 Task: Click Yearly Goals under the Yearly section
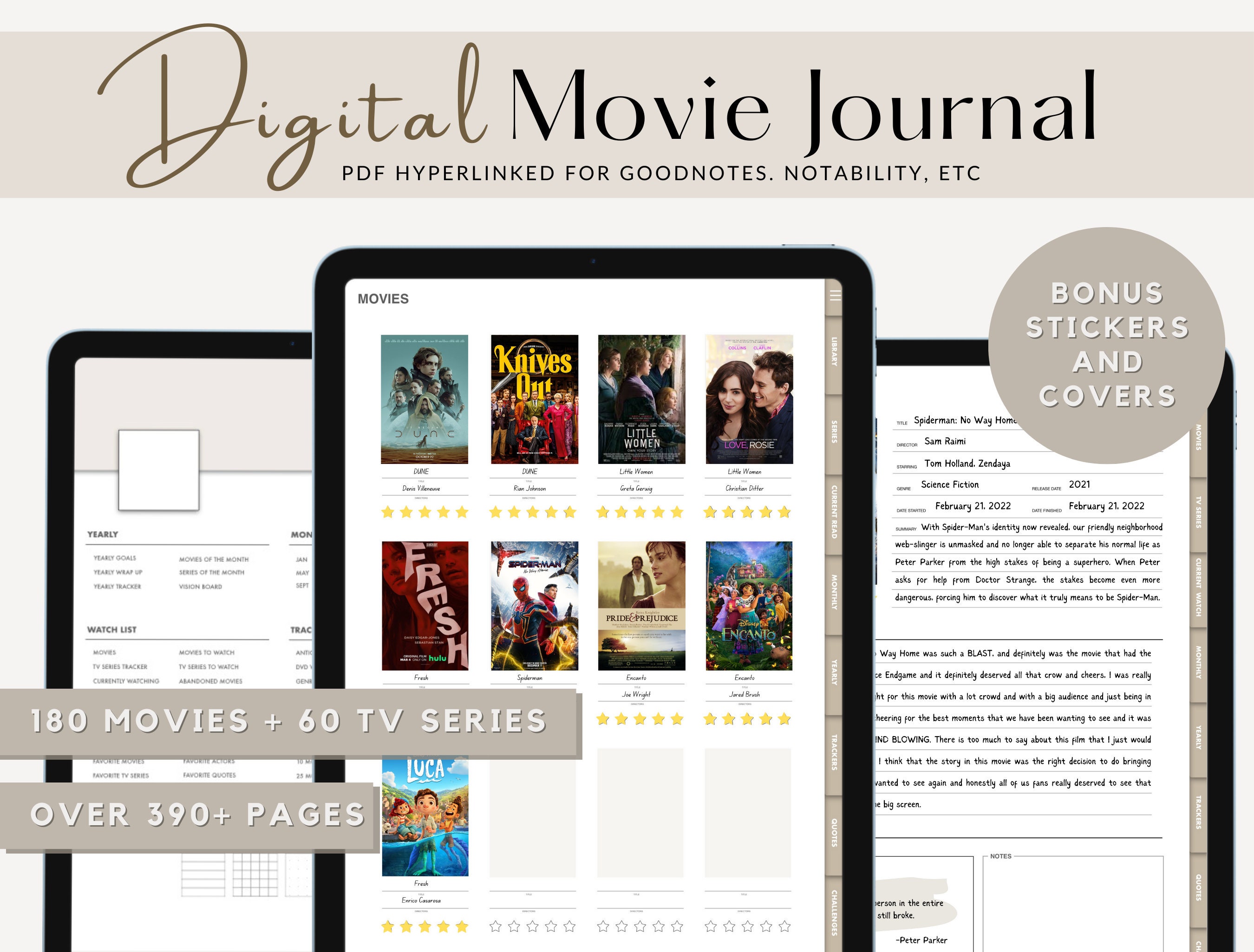click(x=116, y=558)
